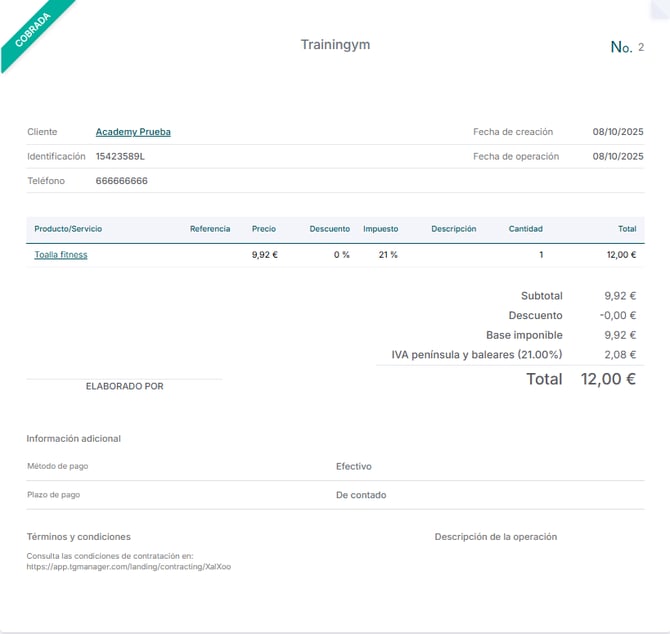Open the Academy Prueba client link
Image resolution: width=670 pixels, height=634 pixels.
(x=133, y=132)
